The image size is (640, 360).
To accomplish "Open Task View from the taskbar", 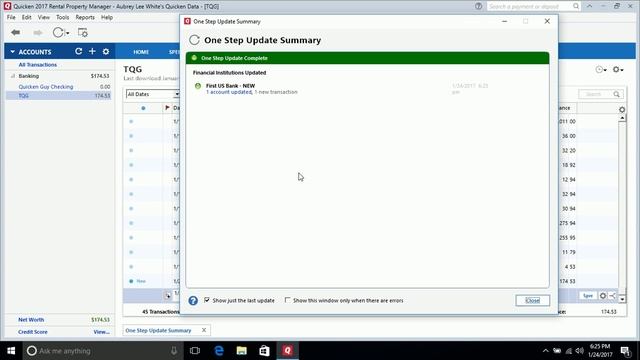I will 195,351.
